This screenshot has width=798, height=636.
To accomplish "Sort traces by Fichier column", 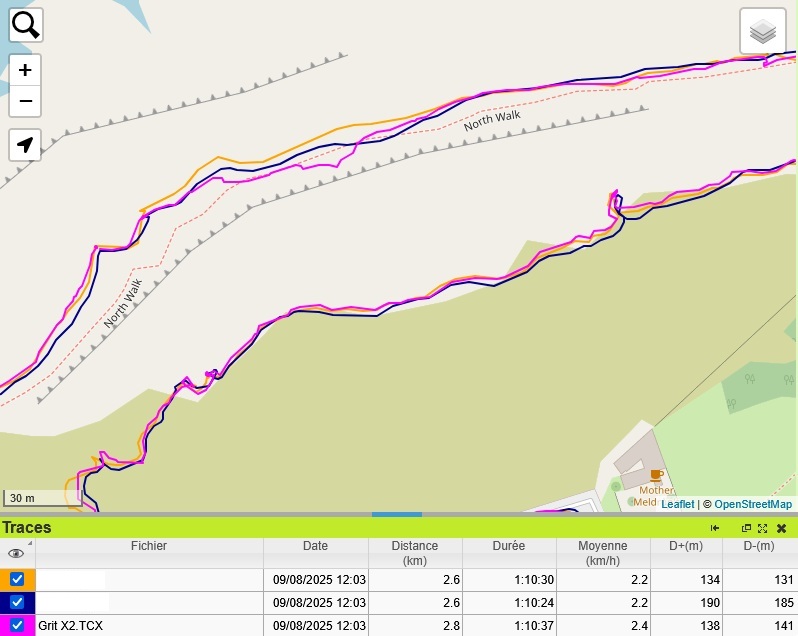I will [149, 546].
